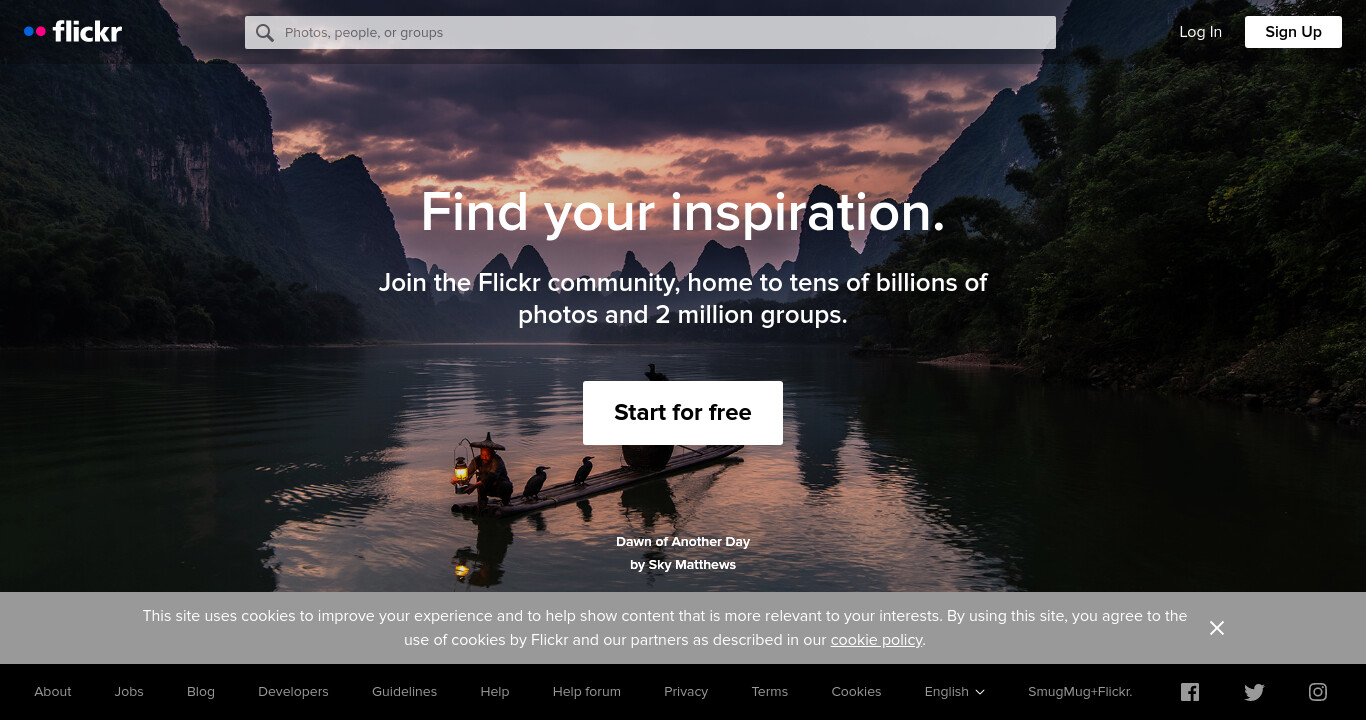Screen dimensions: 1366x720
Task: Dismiss the cookie notice banner
Action: (x=1217, y=628)
